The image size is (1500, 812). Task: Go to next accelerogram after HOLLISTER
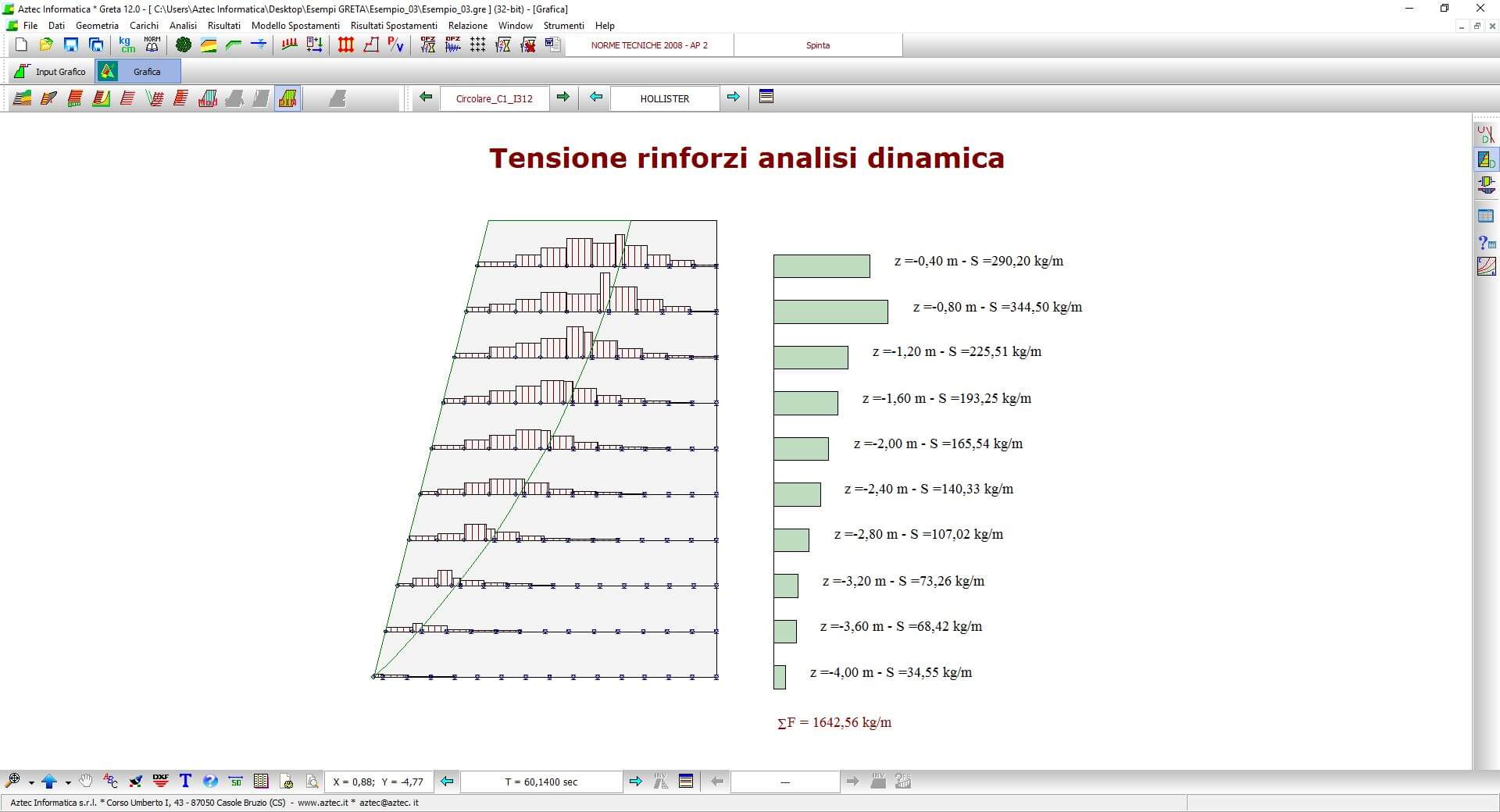point(733,98)
